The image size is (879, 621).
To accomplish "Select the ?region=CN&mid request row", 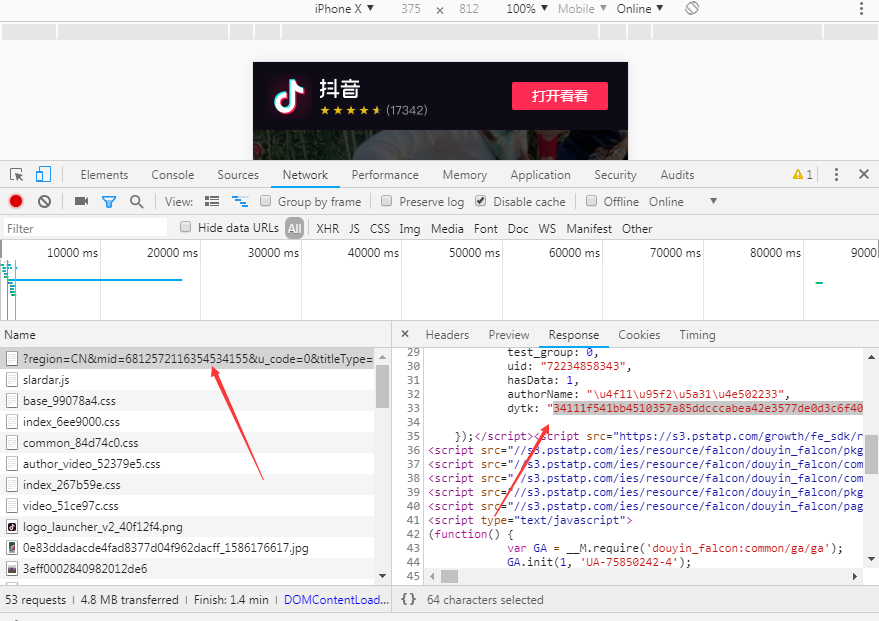I will (x=187, y=359).
